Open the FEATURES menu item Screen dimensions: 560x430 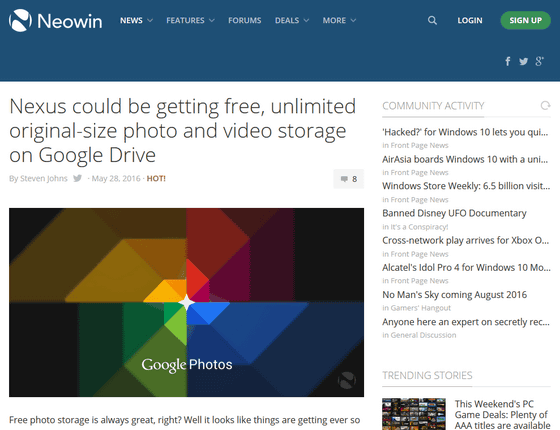pyautogui.click(x=185, y=20)
